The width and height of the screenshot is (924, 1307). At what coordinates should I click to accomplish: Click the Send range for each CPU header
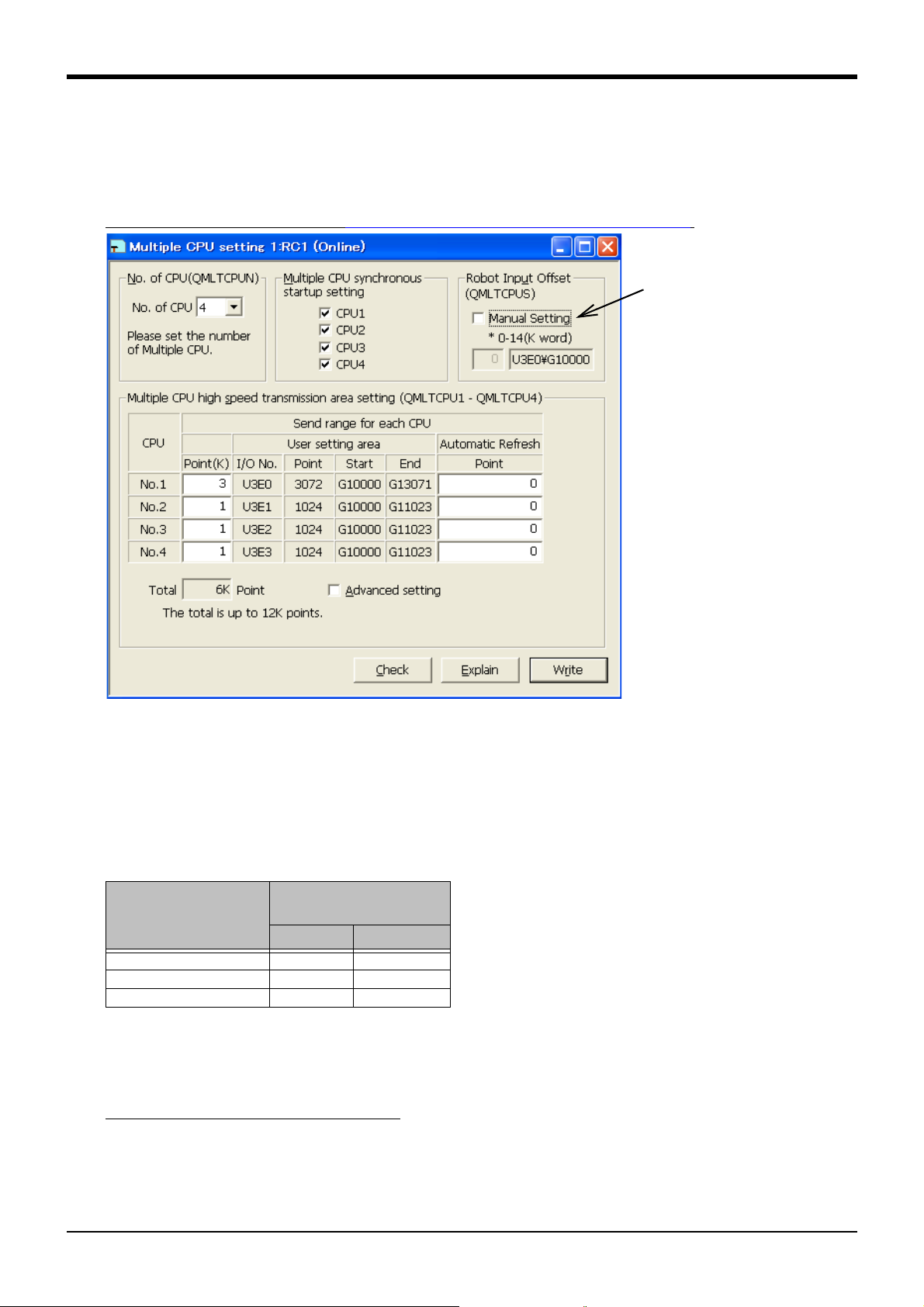pos(362,424)
